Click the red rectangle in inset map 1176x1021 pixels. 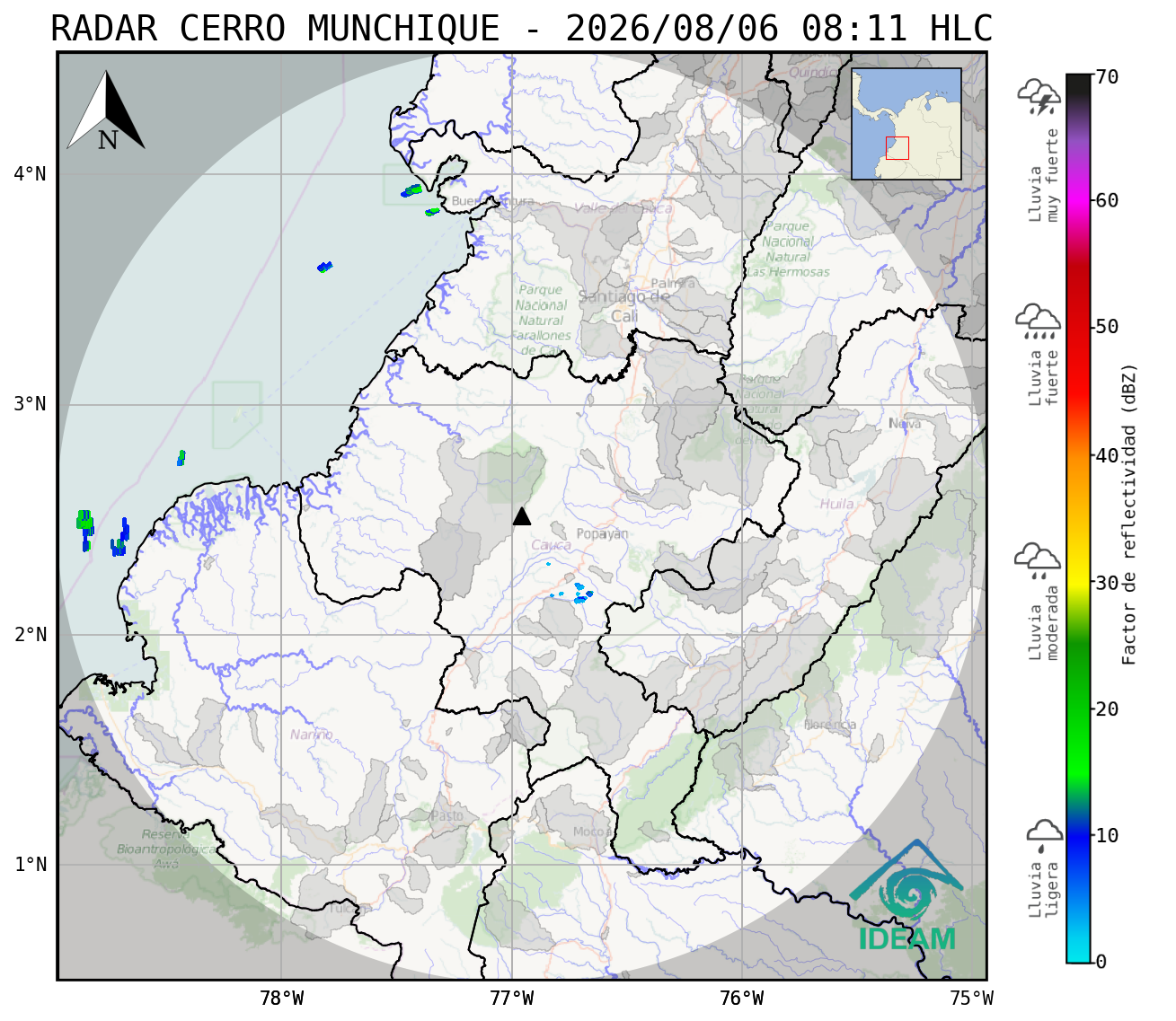tap(897, 148)
